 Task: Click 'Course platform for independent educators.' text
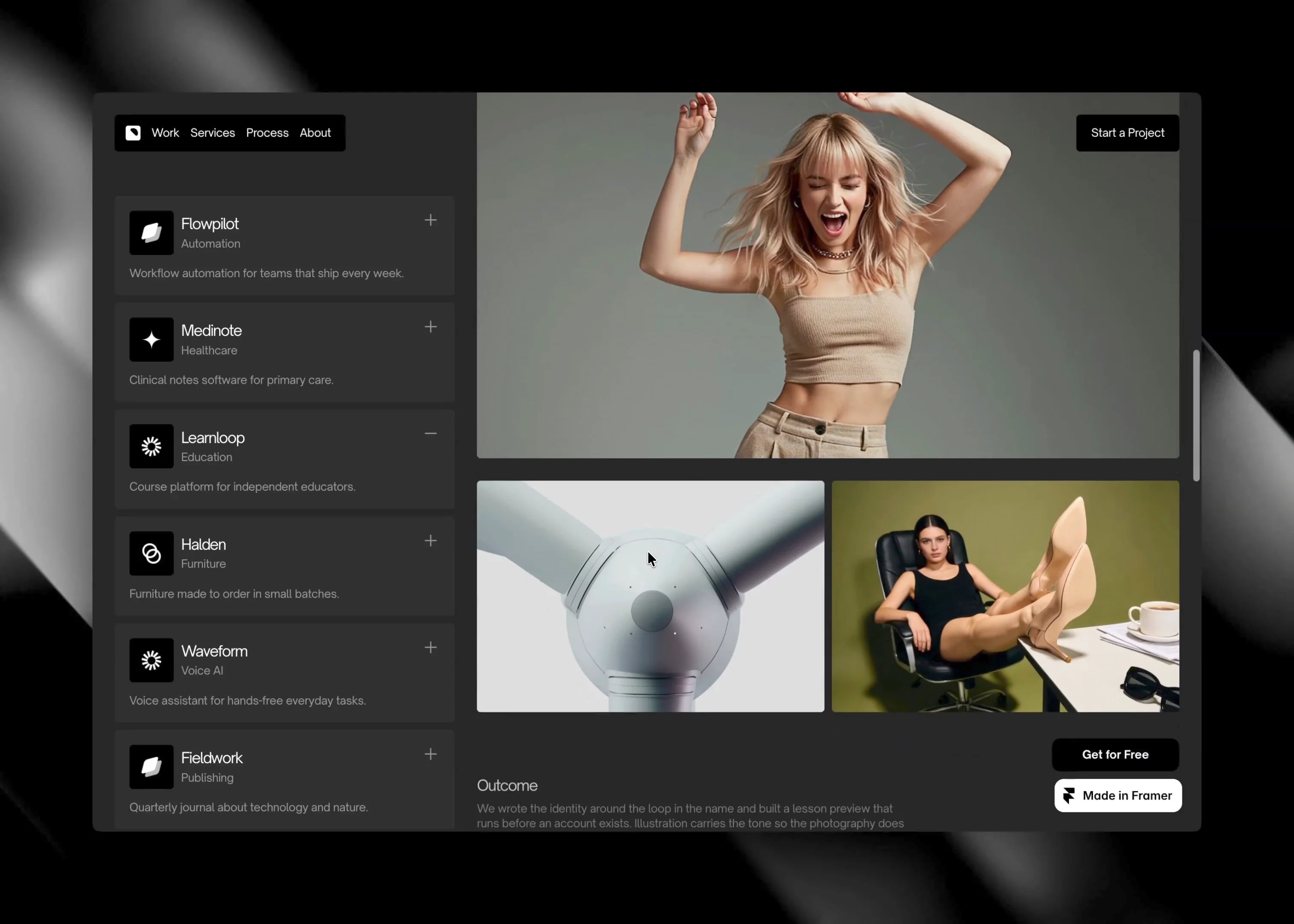(x=243, y=487)
